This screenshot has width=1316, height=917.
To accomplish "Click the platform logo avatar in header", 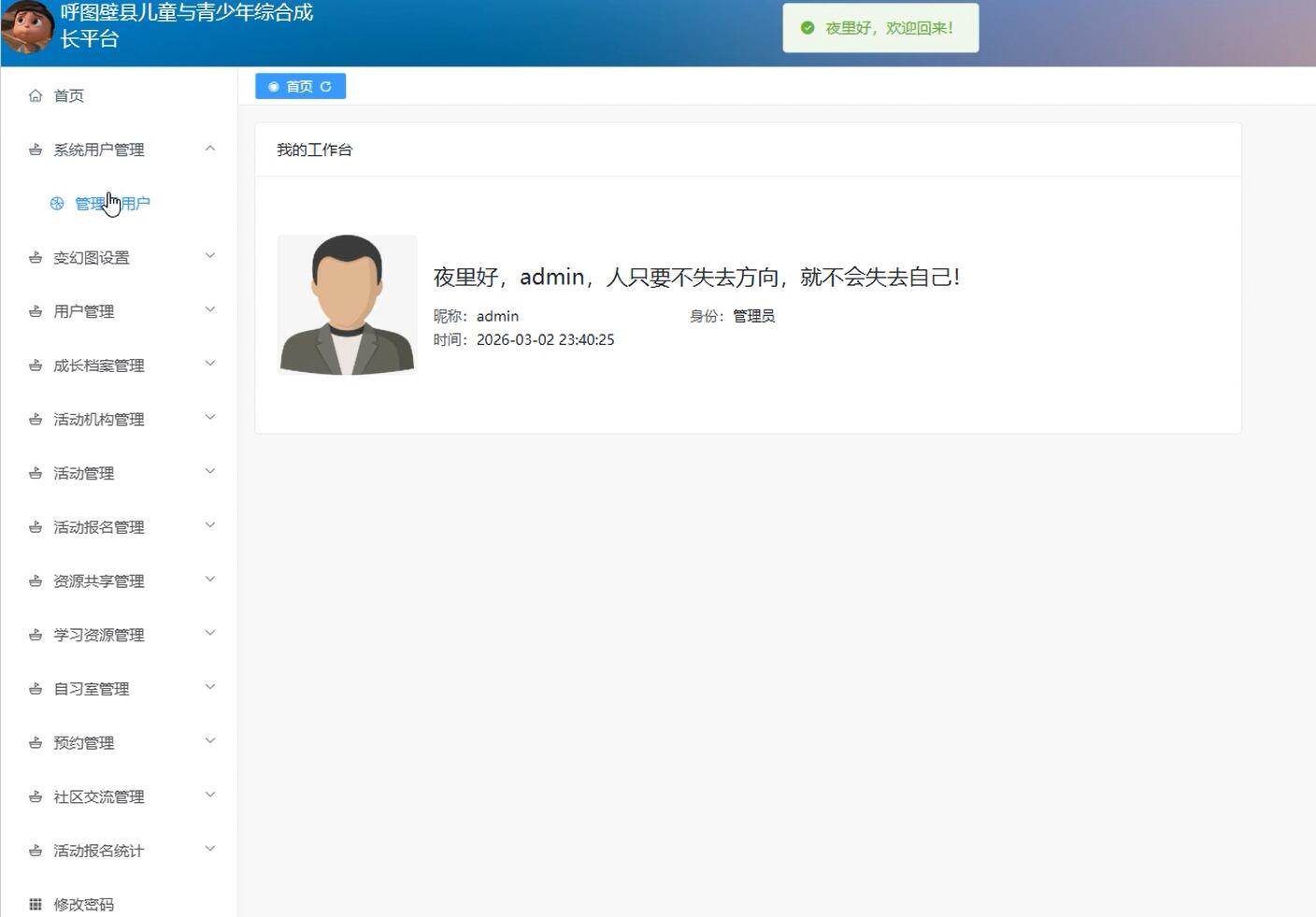I will pos(27,26).
